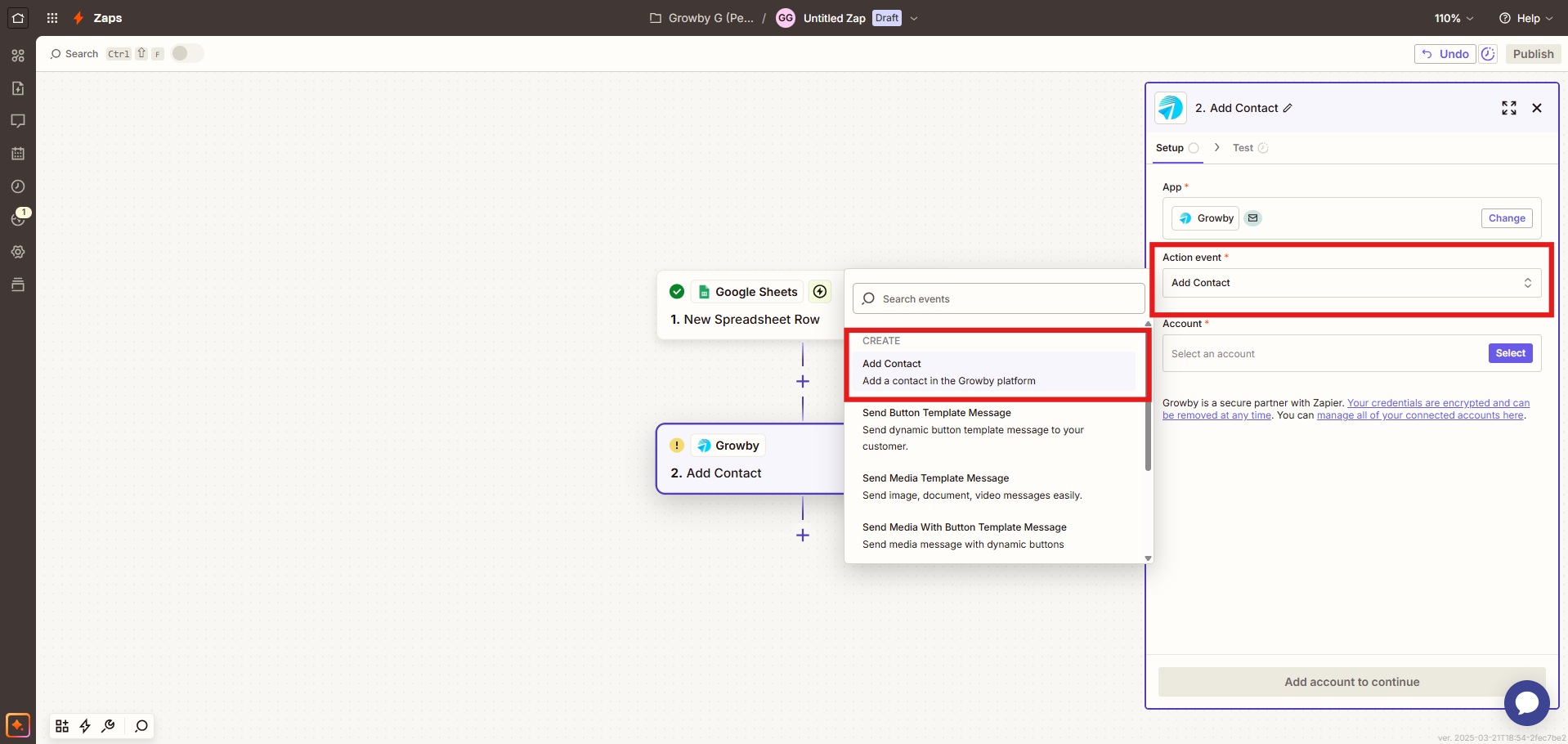
Task: Open the credentials are encrypted link
Action: point(1438,403)
